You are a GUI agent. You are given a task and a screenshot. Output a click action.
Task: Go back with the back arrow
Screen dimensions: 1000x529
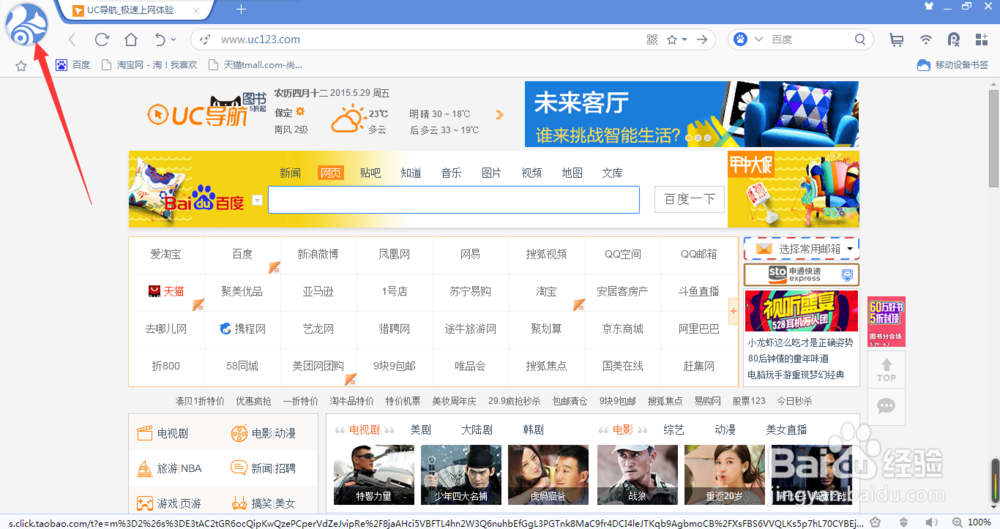[72, 40]
